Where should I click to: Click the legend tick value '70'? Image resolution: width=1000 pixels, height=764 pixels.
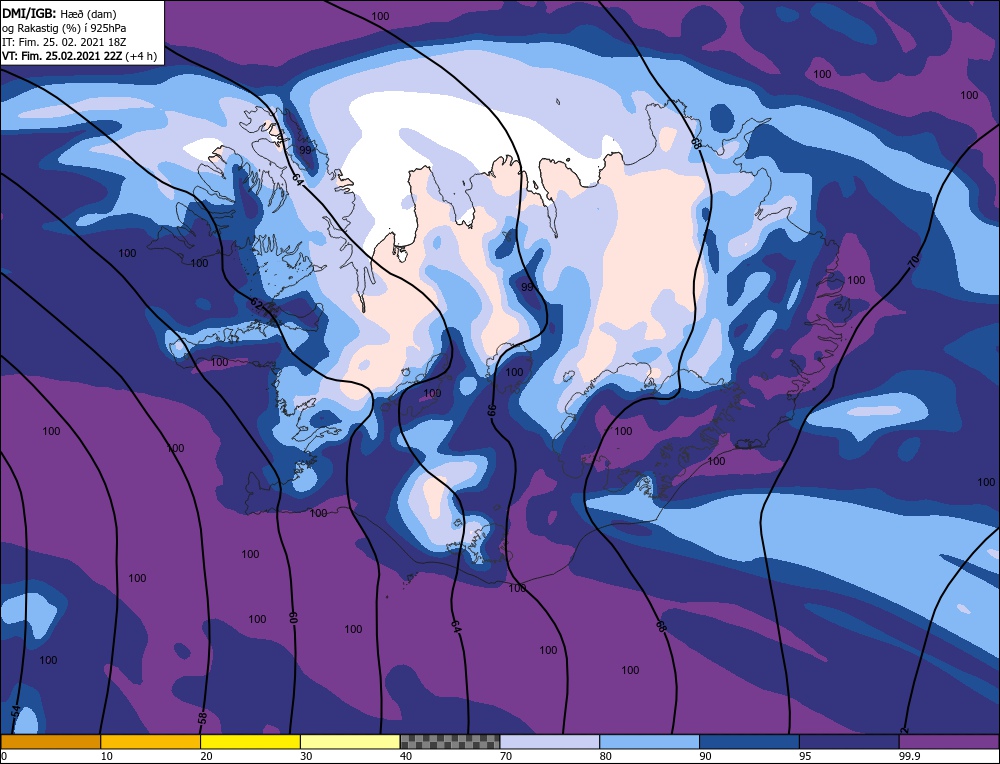[x=506, y=756]
